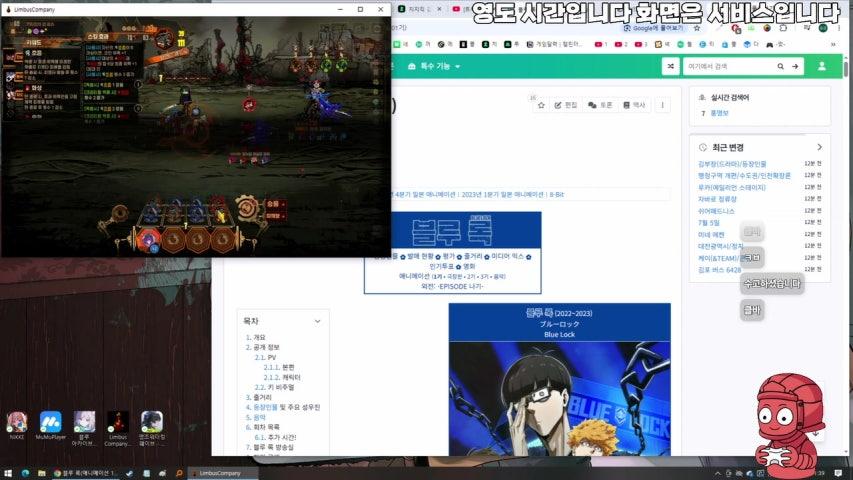This screenshot has height=480, width=853.
Task: Open recent change 쉬어매드니스
Action: 716,211
